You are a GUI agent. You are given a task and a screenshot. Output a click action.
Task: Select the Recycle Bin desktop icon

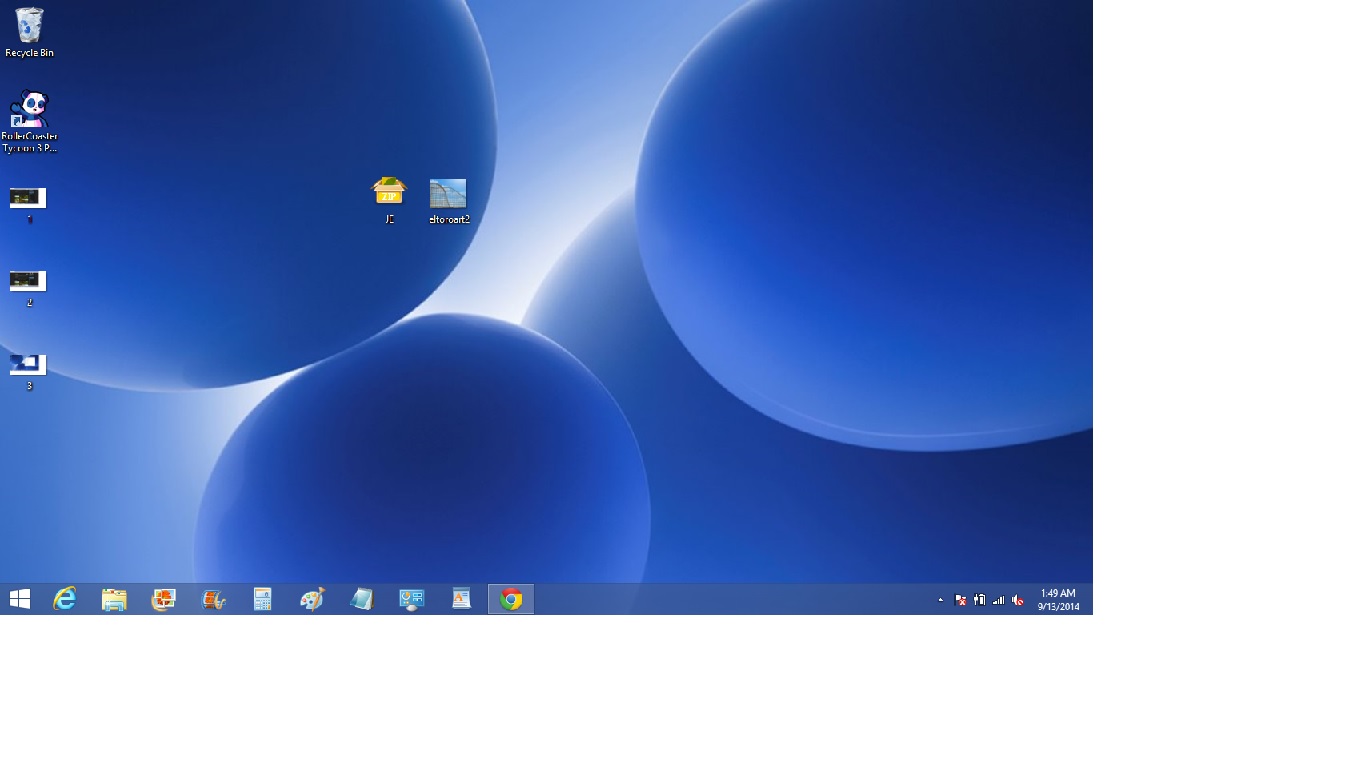click(x=29, y=30)
